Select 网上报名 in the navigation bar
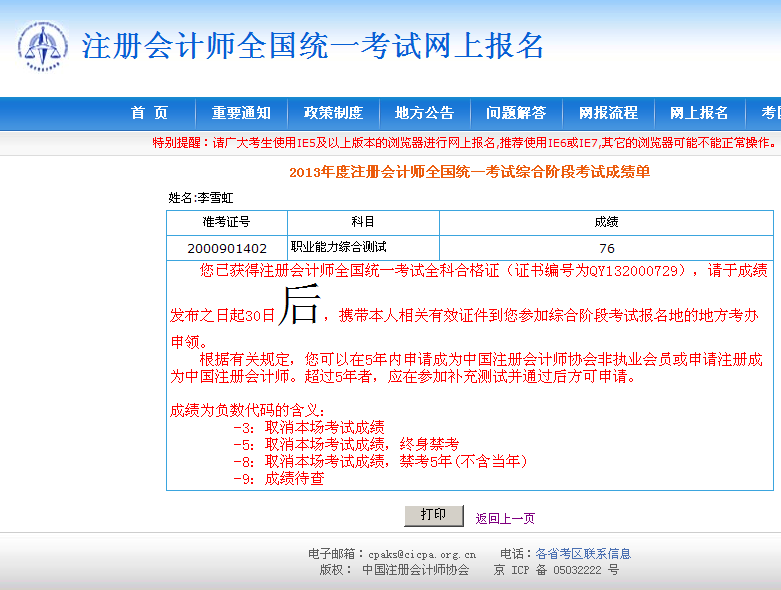This screenshot has width=781, height=590. tap(699, 113)
